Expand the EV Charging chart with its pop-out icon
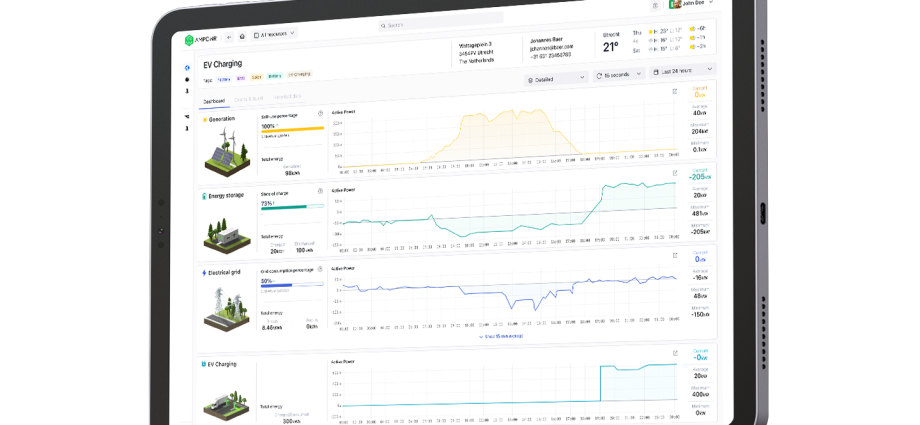Screen dimensions: 920x425 pos(675,354)
